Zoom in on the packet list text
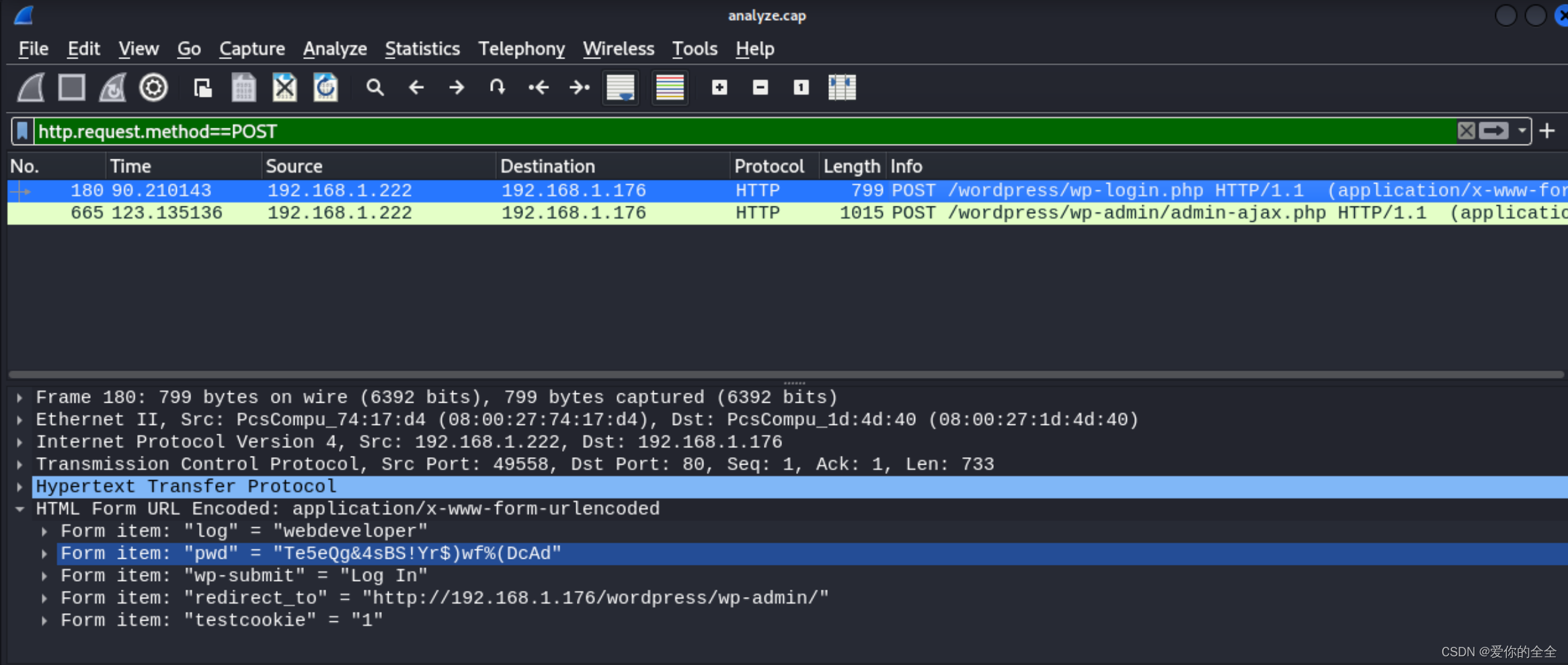 [718, 87]
